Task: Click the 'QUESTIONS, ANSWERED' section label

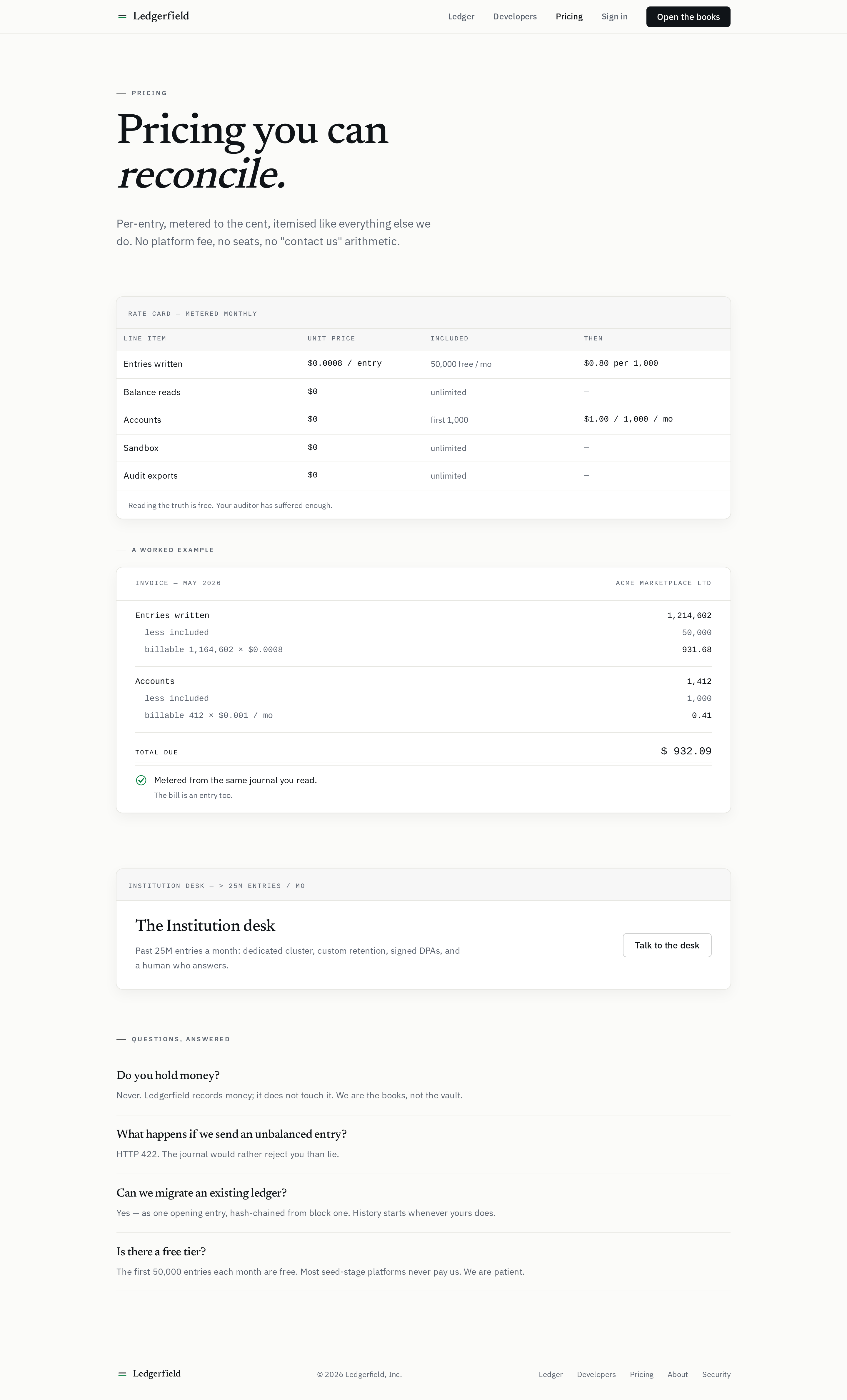Action: [181, 1039]
